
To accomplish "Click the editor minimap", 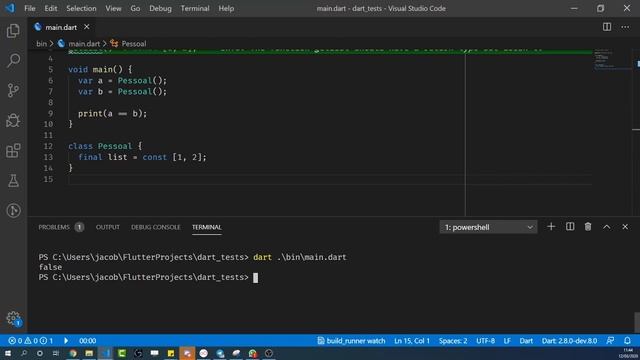I will (612, 60).
